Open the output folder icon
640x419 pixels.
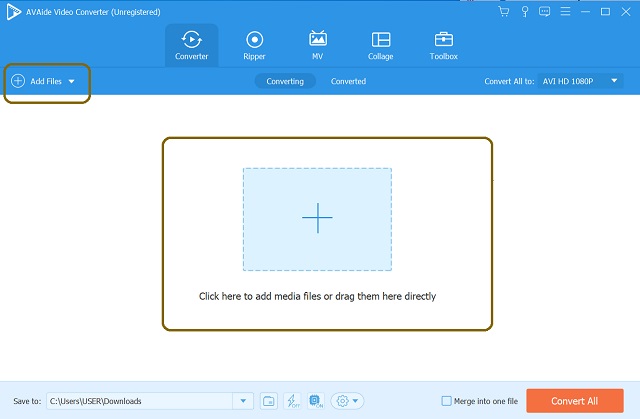coord(269,401)
